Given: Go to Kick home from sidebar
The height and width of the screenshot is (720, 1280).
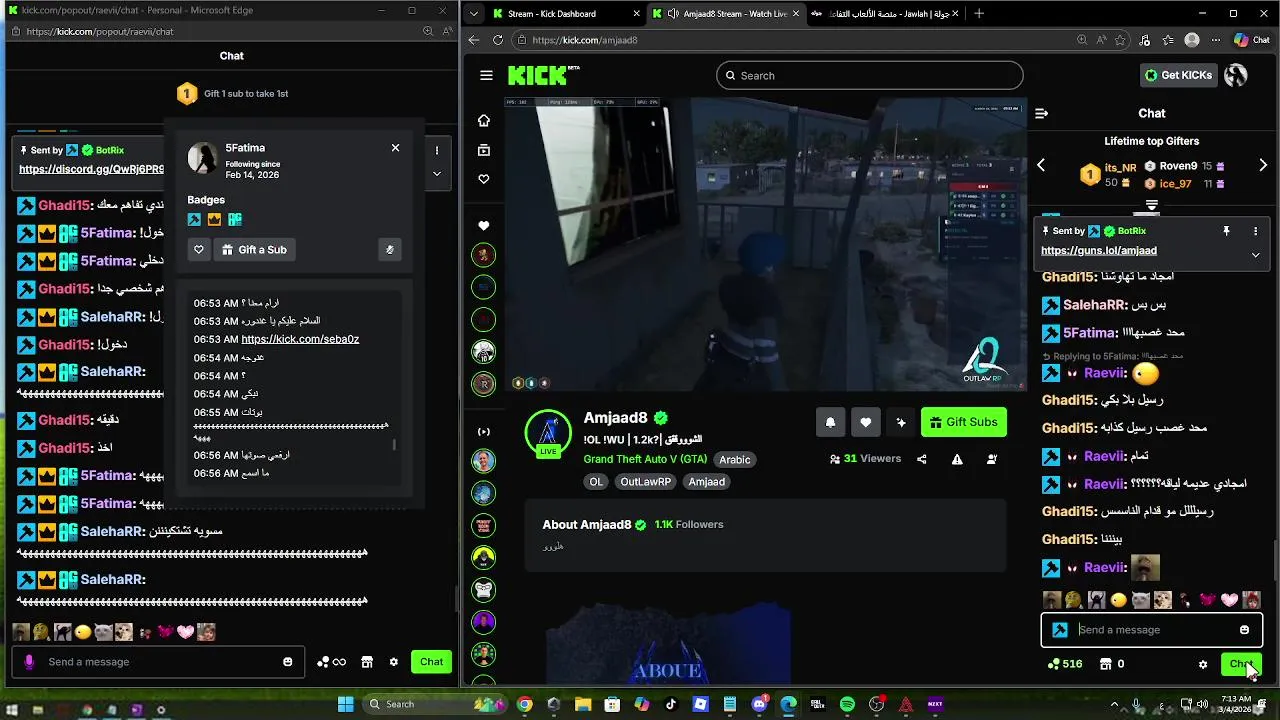Looking at the screenshot, I should (484, 121).
